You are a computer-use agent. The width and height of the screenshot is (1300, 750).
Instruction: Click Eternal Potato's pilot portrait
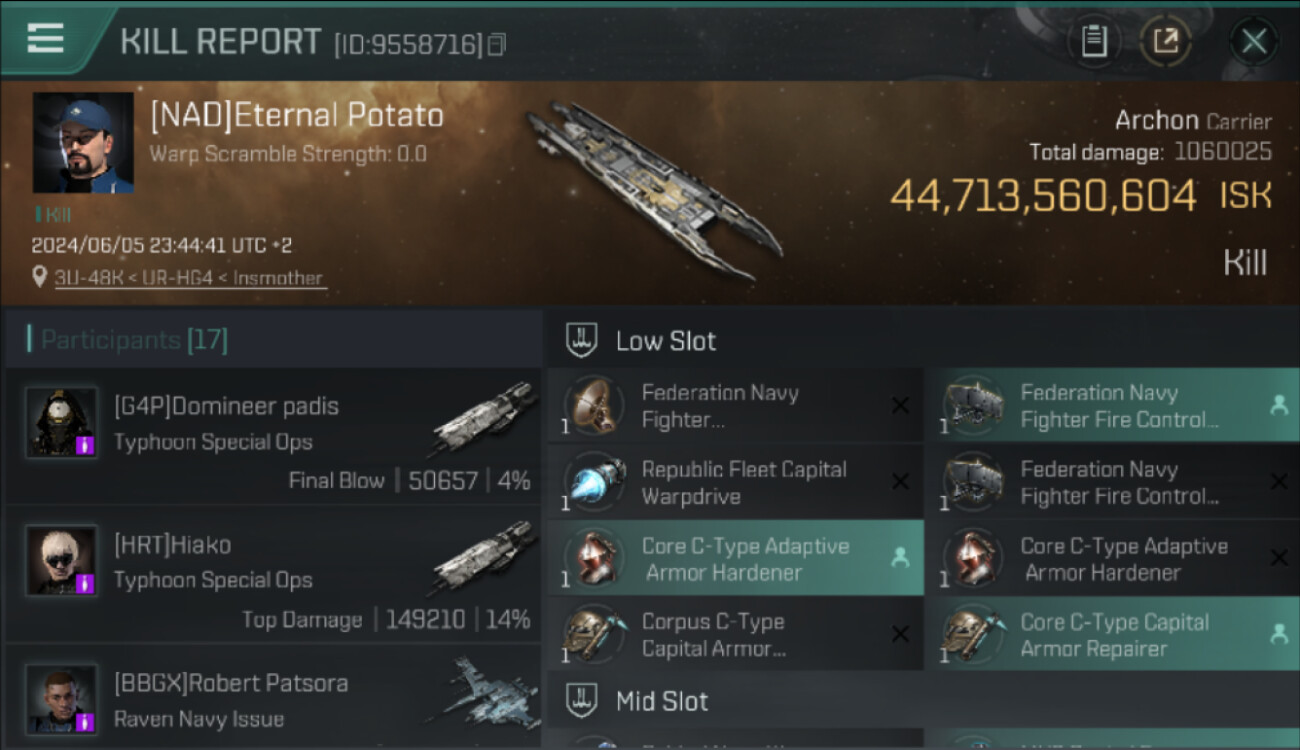[x=83, y=143]
